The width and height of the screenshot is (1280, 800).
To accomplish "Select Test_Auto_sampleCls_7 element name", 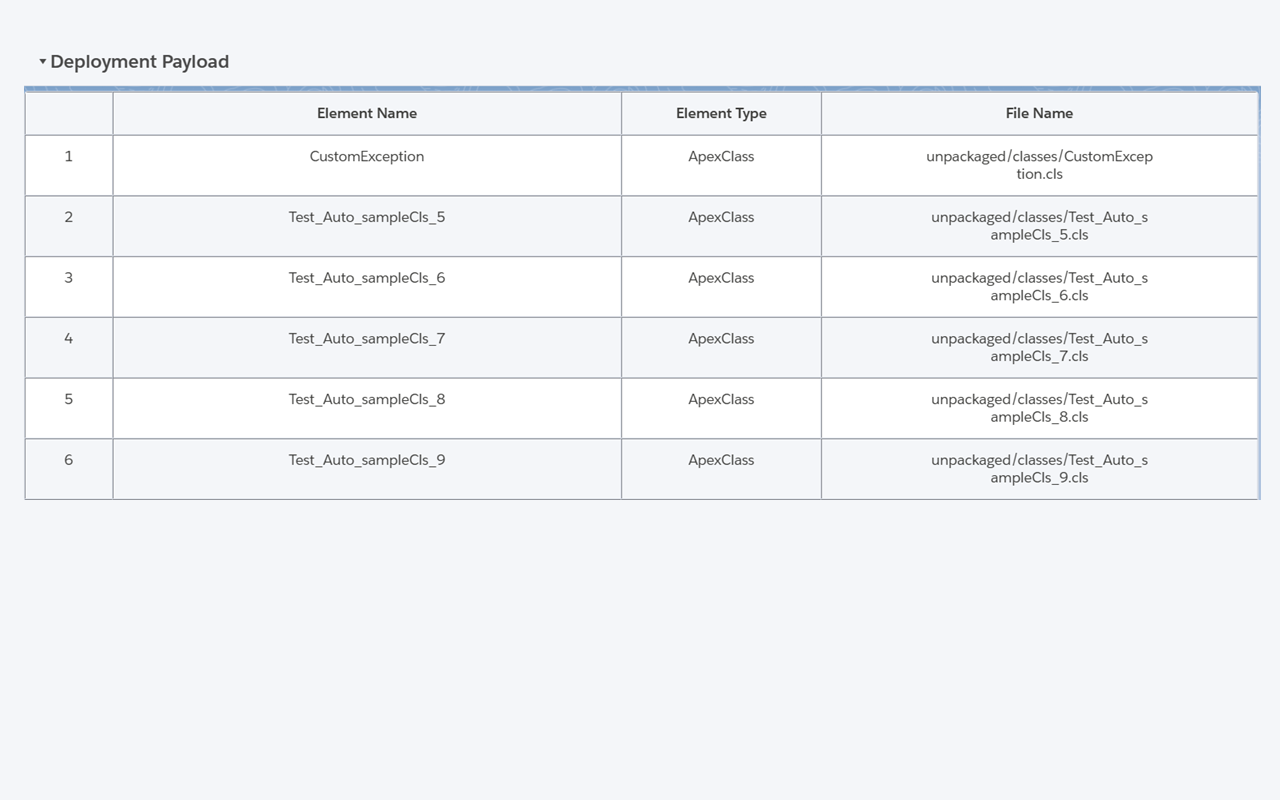I will tap(366, 338).
